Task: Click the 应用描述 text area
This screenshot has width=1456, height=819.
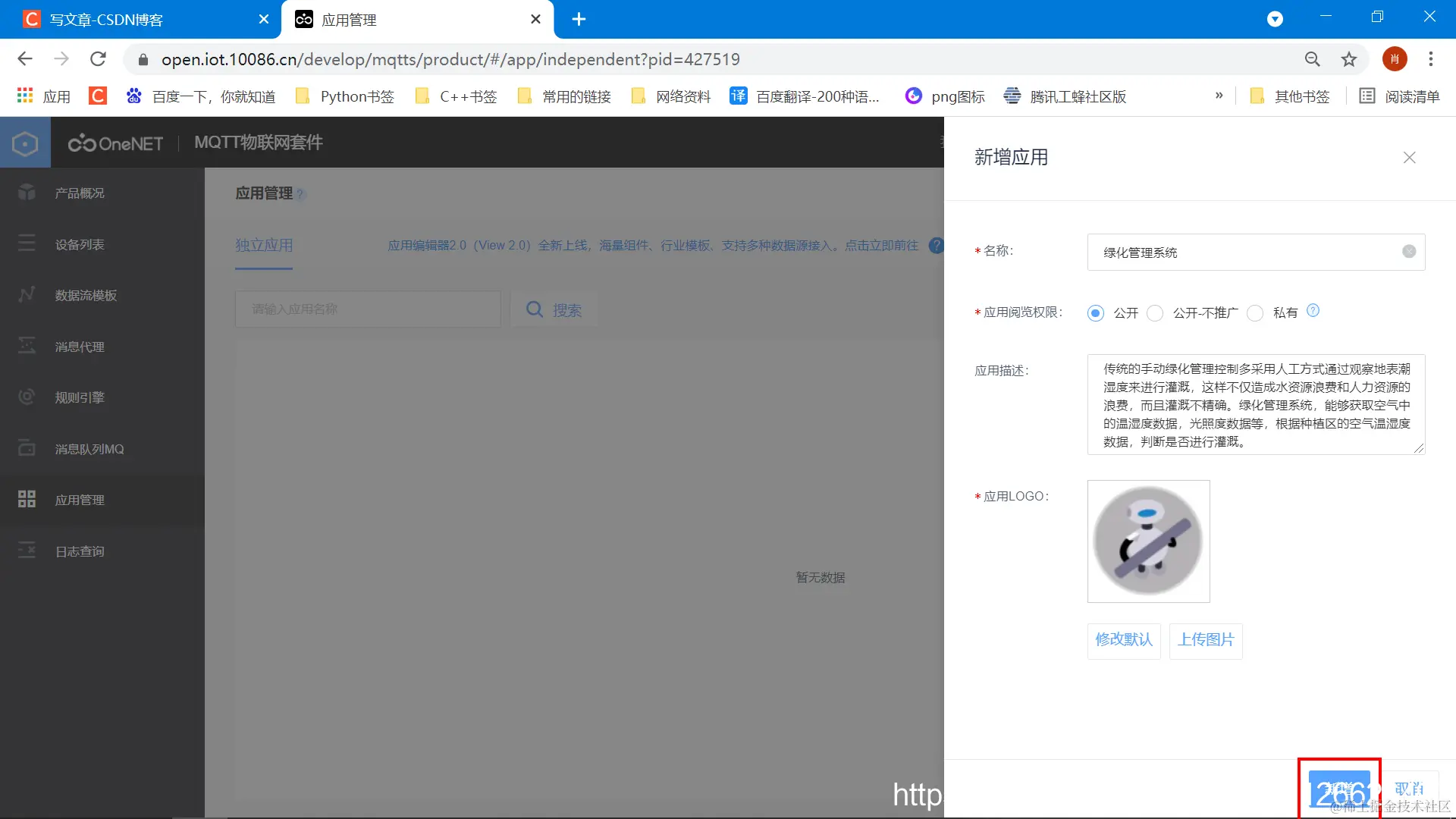Action: tap(1256, 405)
